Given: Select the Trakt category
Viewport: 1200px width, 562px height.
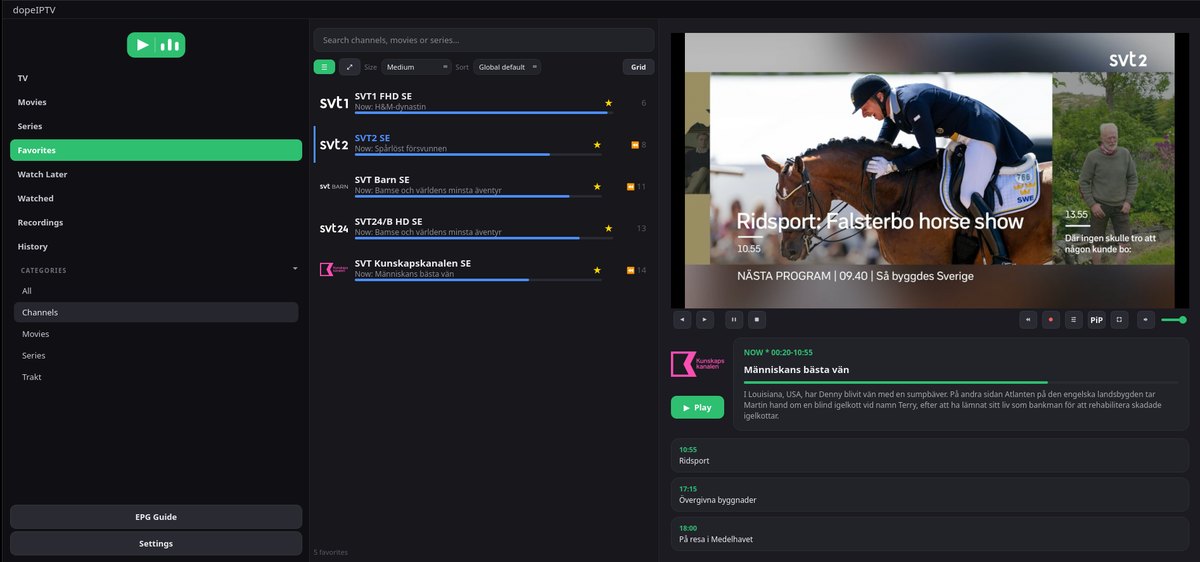Looking at the screenshot, I should click(156, 377).
